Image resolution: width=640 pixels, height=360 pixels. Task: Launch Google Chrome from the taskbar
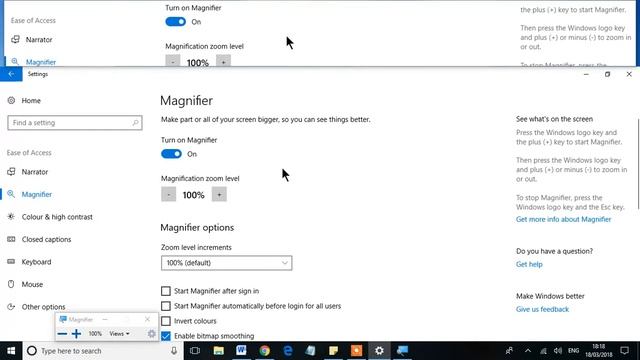(264, 351)
